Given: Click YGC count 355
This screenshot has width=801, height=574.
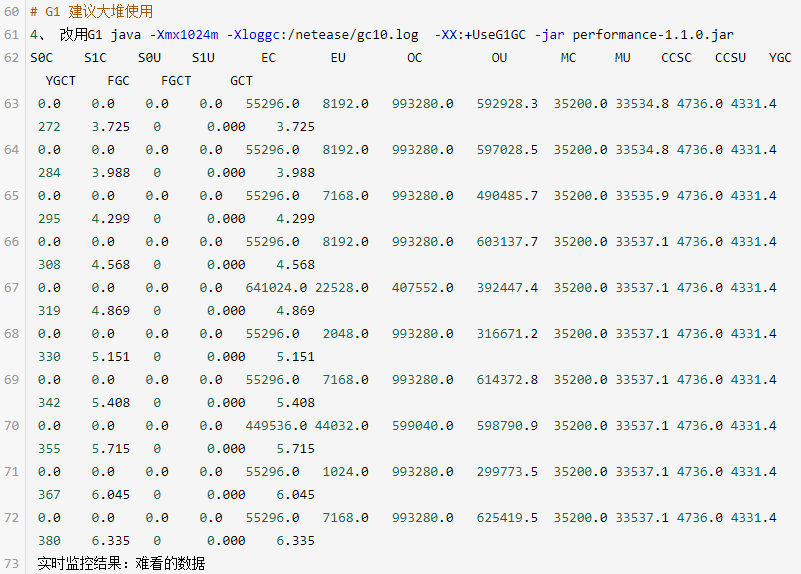Looking at the screenshot, I should [49, 448].
